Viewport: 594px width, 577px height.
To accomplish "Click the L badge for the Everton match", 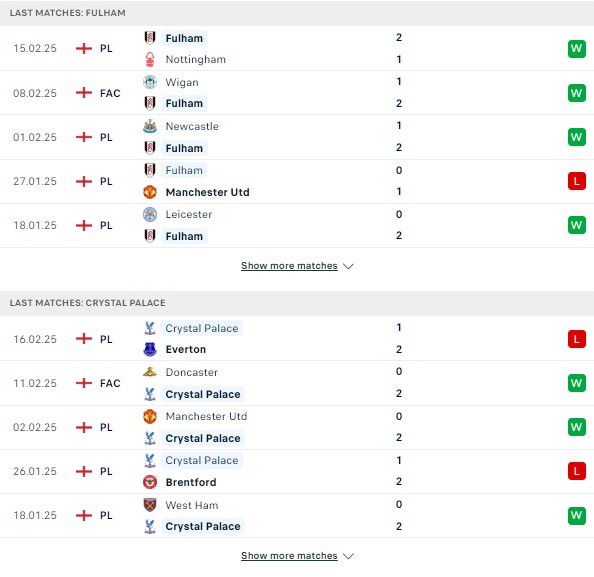I will point(577,339).
